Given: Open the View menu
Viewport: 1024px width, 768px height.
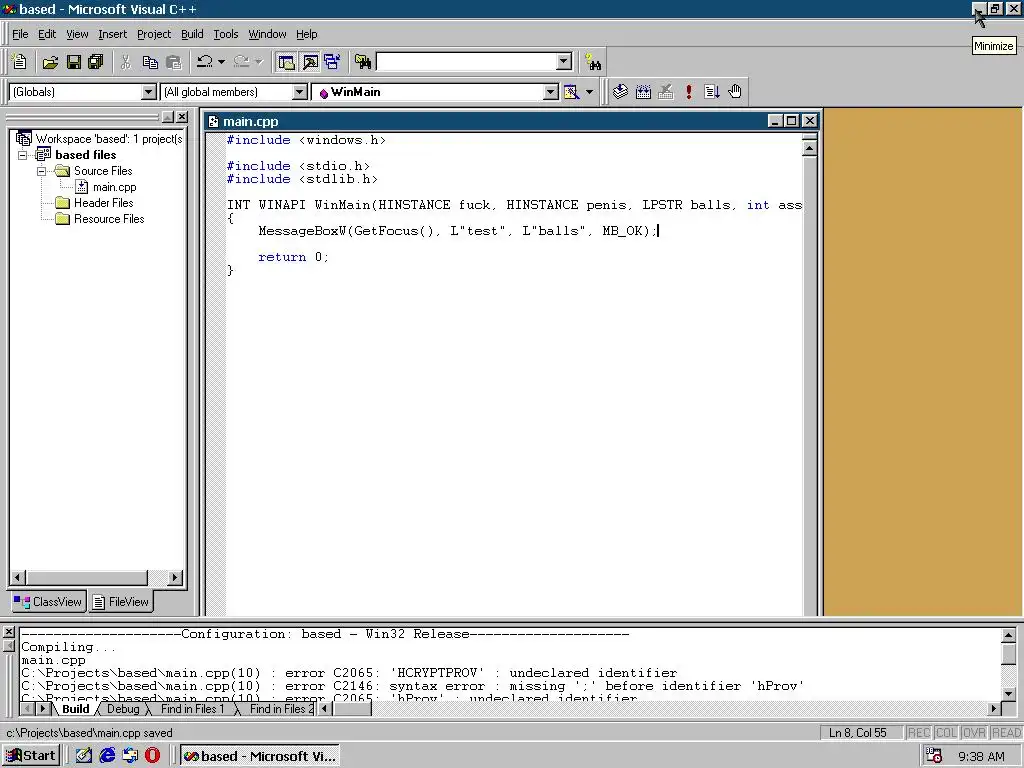Looking at the screenshot, I should 77,34.
